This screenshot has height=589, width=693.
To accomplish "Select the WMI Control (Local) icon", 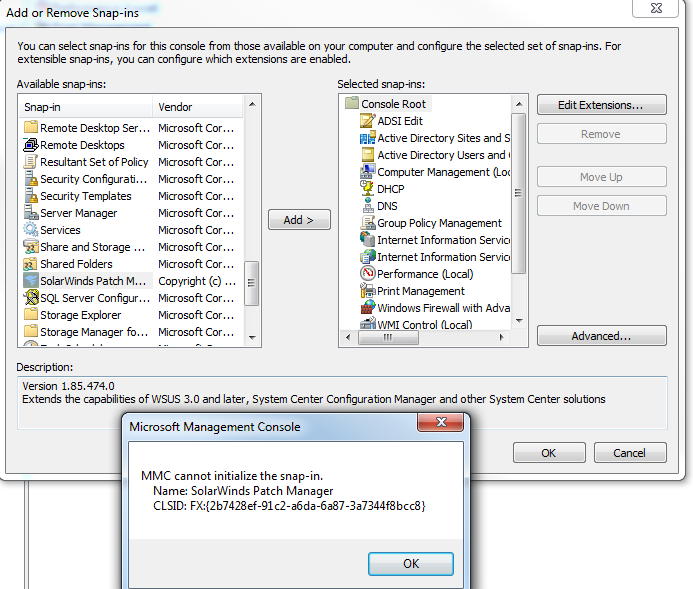I will coord(367,323).
